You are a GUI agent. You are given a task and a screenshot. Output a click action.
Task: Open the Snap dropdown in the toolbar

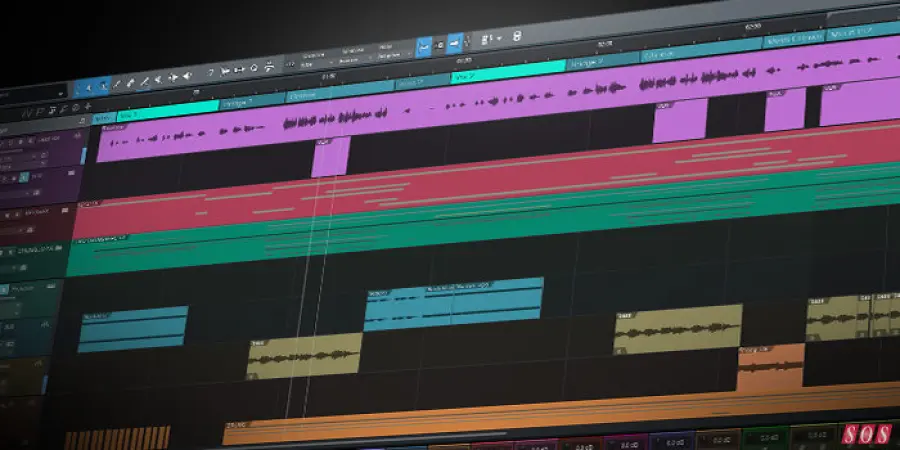393,51
